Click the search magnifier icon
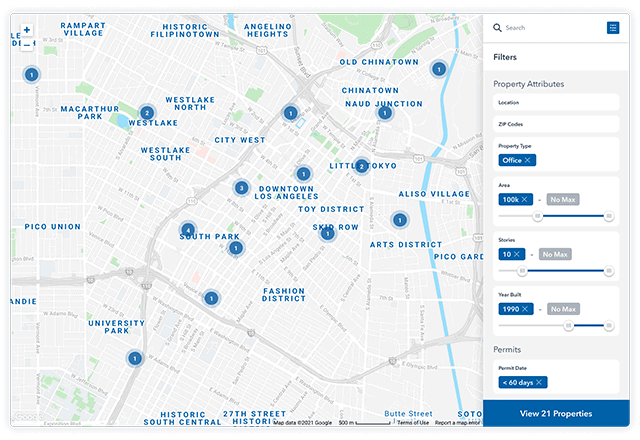The height and width of the screenshot is (440, 640). [x=497, y=28]
